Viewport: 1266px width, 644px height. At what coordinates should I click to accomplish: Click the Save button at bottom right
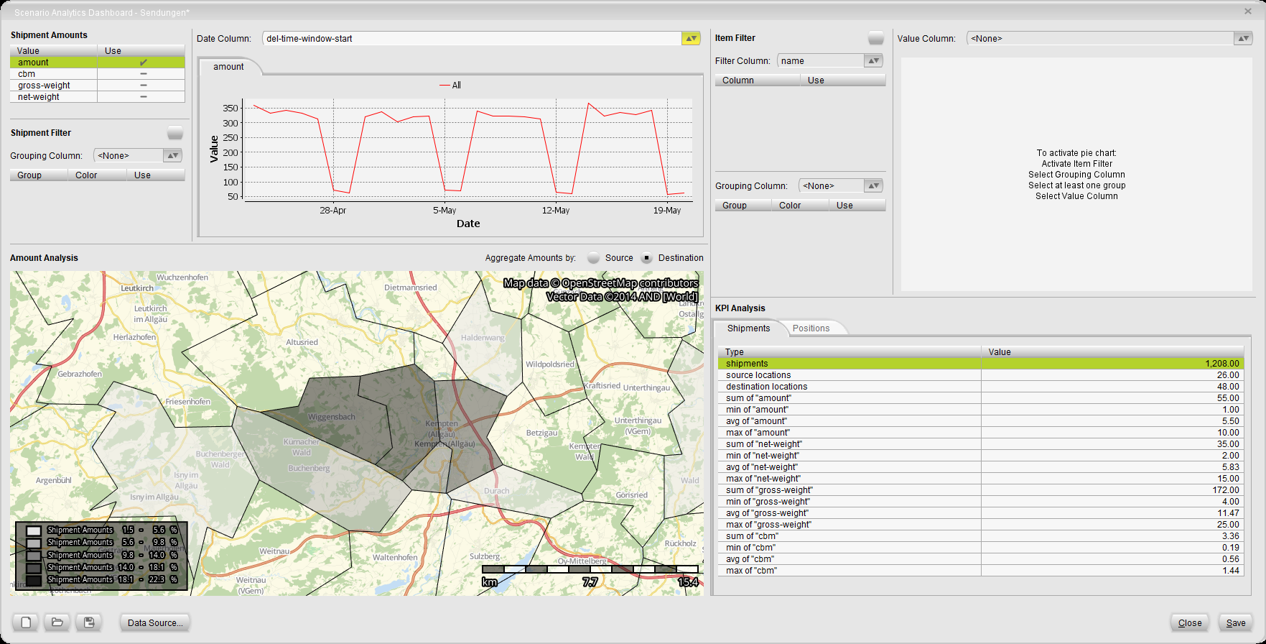pyautogui.click(x=1236, y=623)
